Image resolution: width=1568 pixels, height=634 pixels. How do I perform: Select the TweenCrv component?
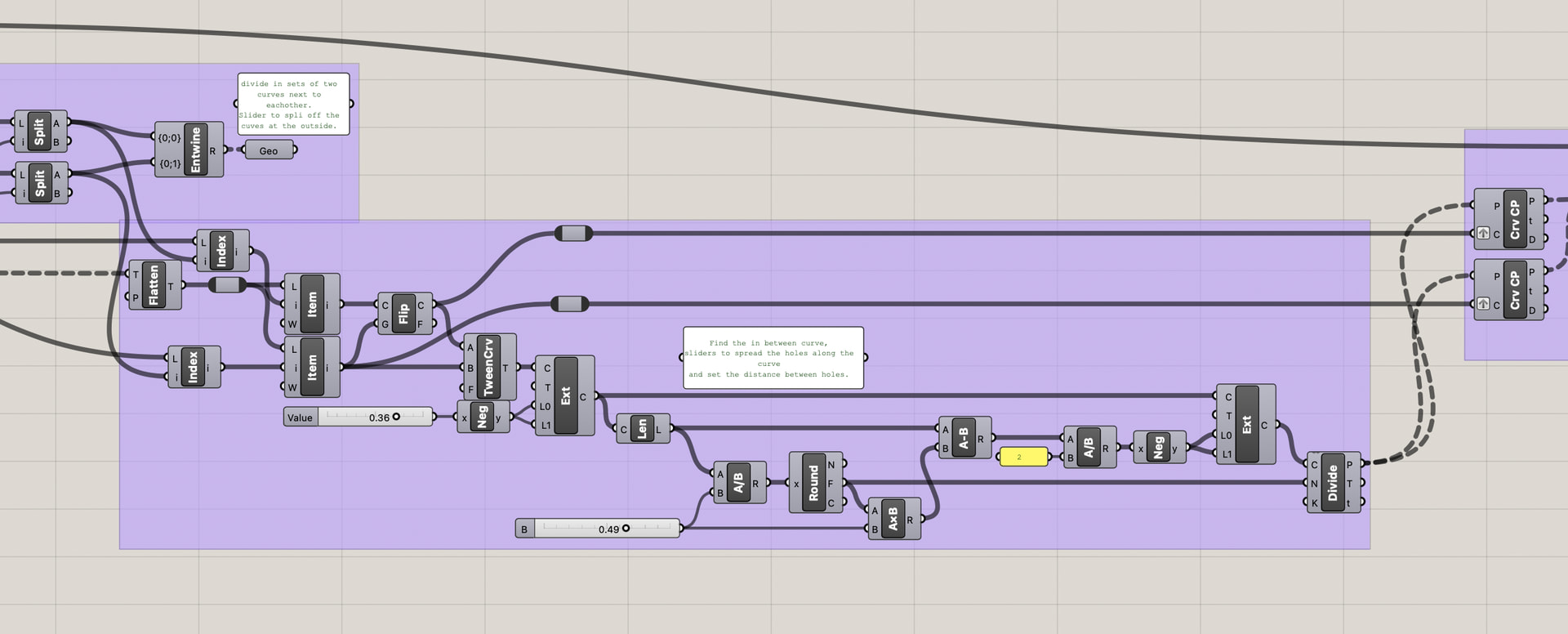pyautogui.click(x=489, y=367)
